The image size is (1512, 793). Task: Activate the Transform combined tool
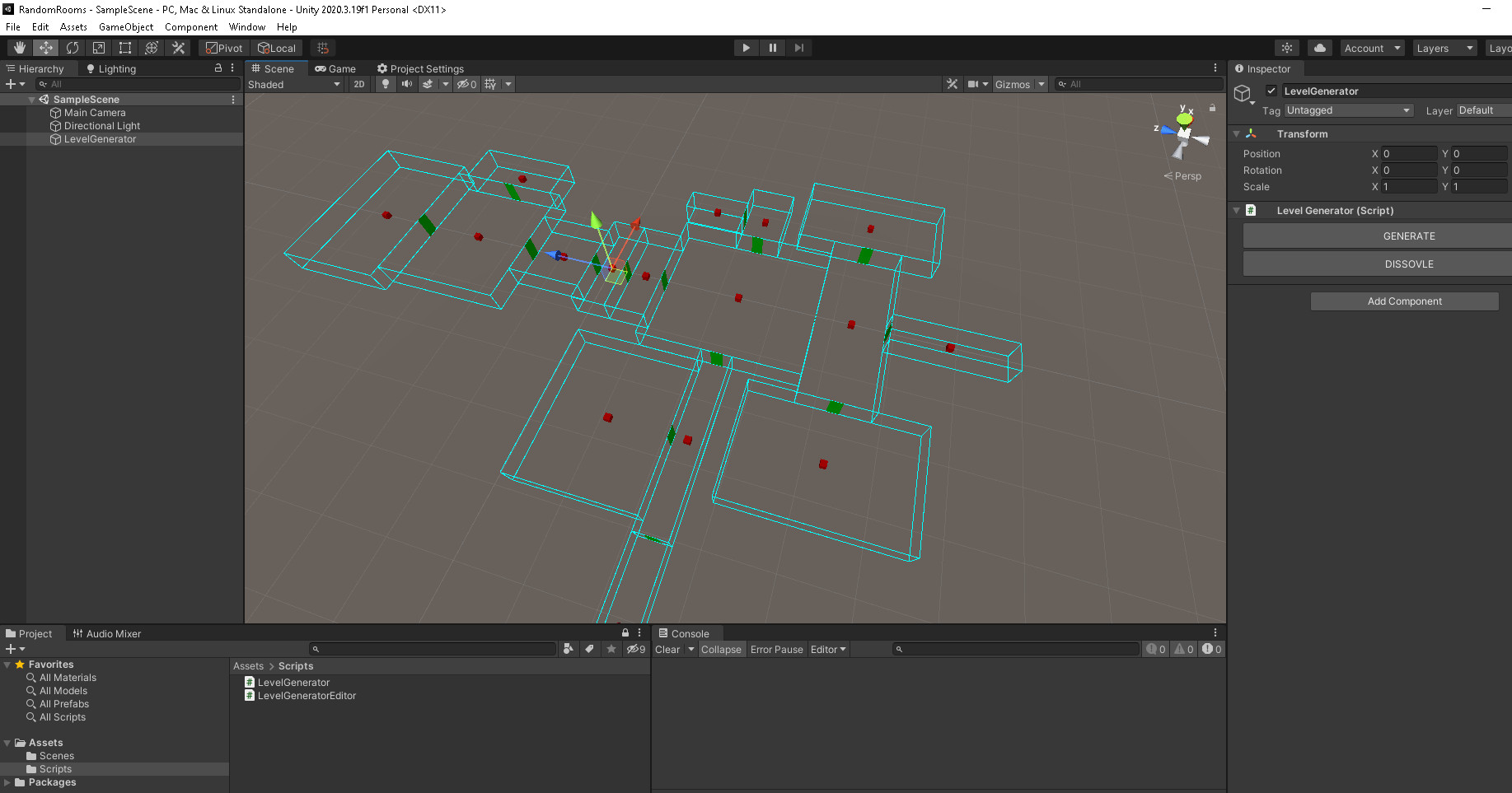click(151, 47)
